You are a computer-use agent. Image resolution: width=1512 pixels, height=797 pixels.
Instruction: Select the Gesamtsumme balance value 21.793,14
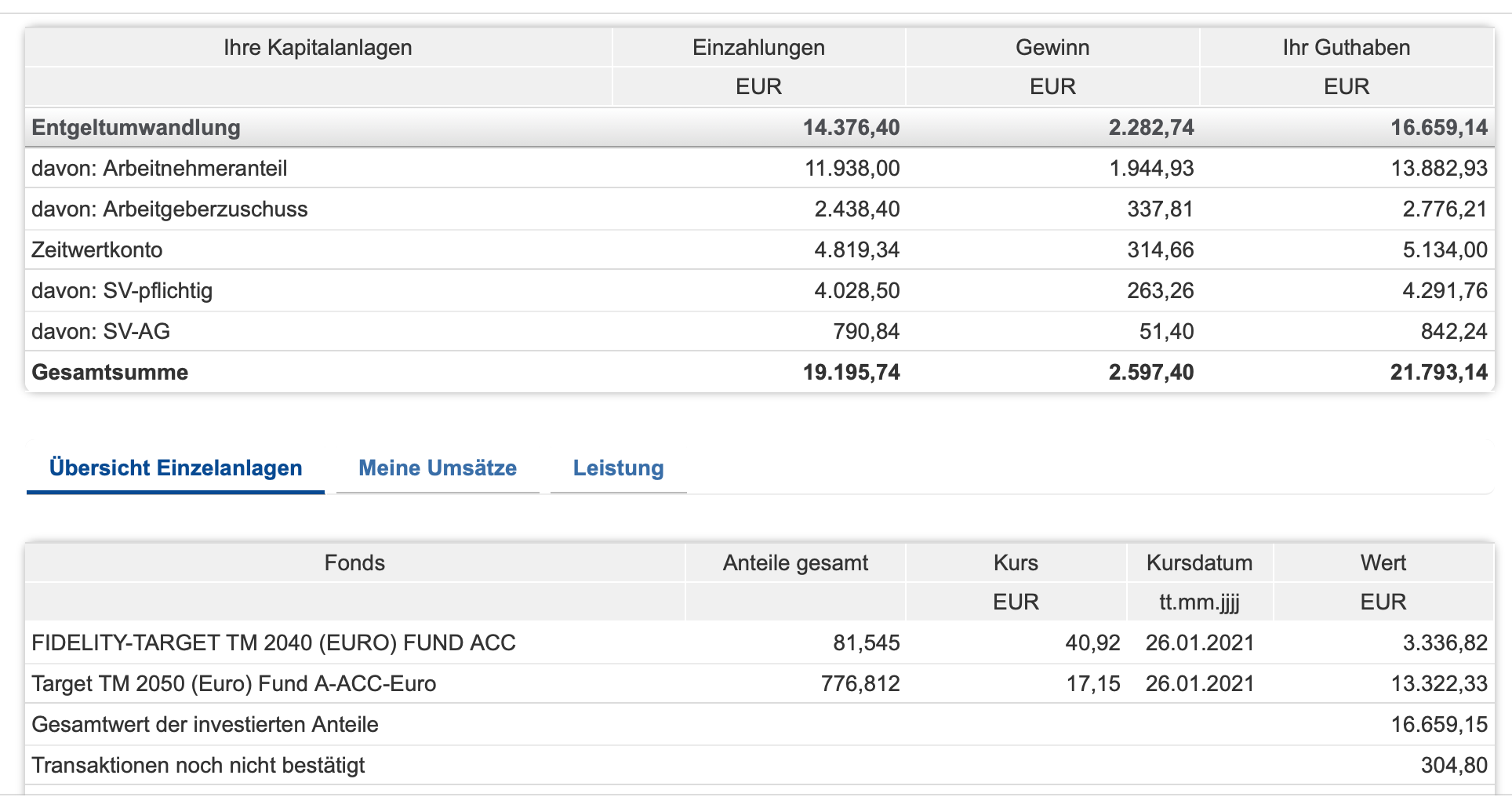[1438, 373]
